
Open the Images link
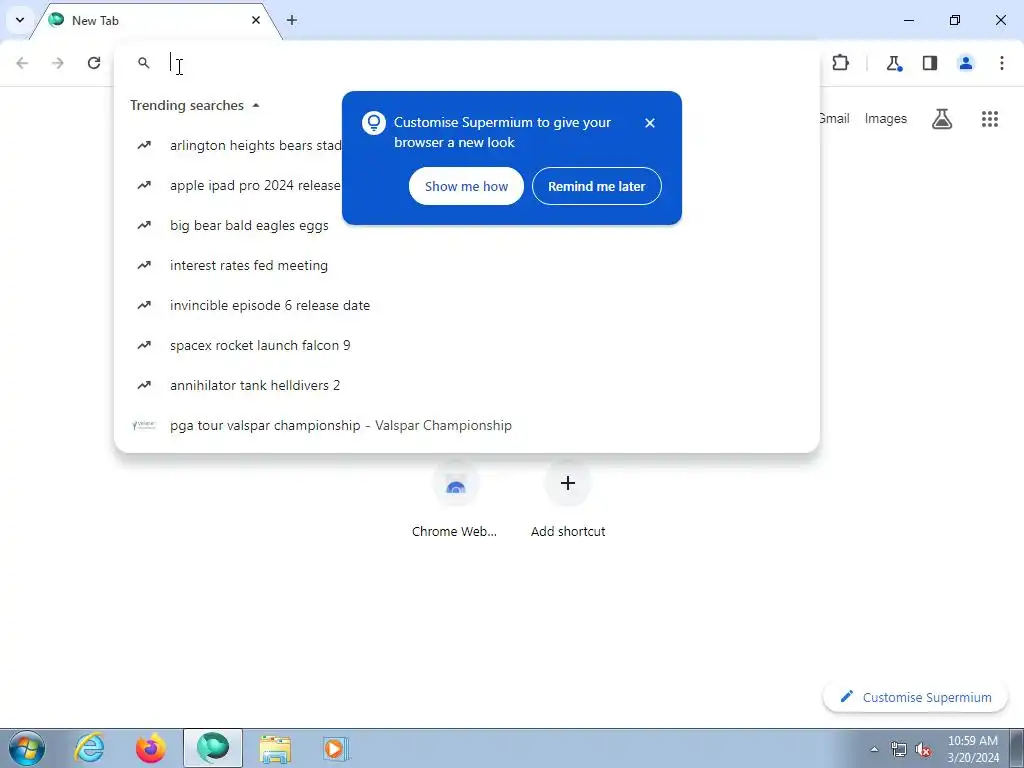[886, 118]
